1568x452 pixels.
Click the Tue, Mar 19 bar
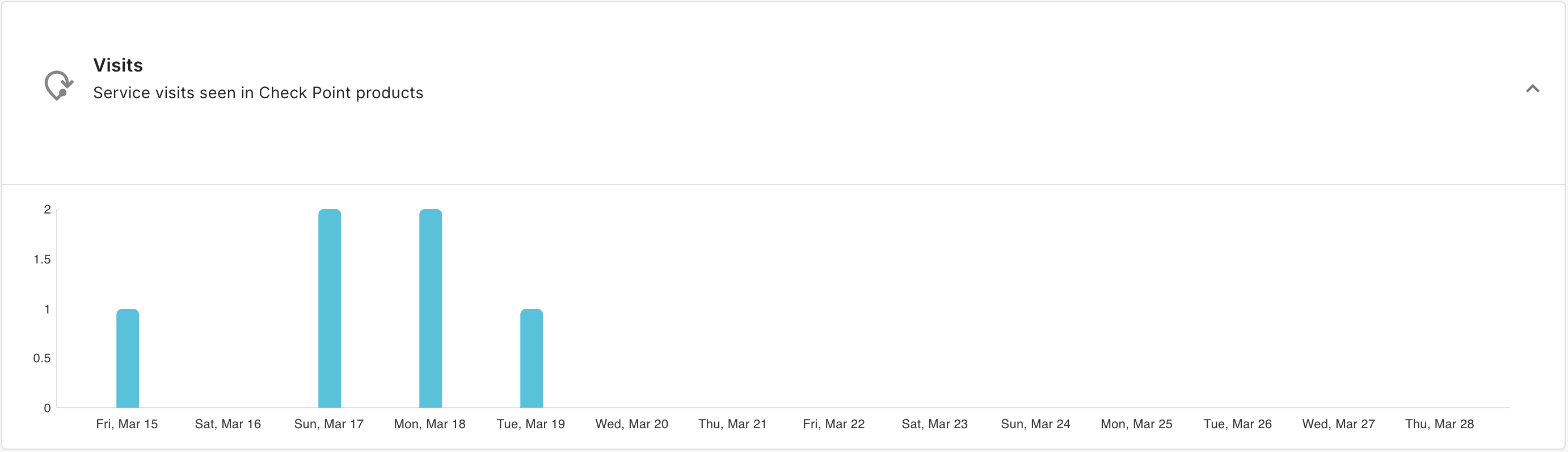coord(532,358)
